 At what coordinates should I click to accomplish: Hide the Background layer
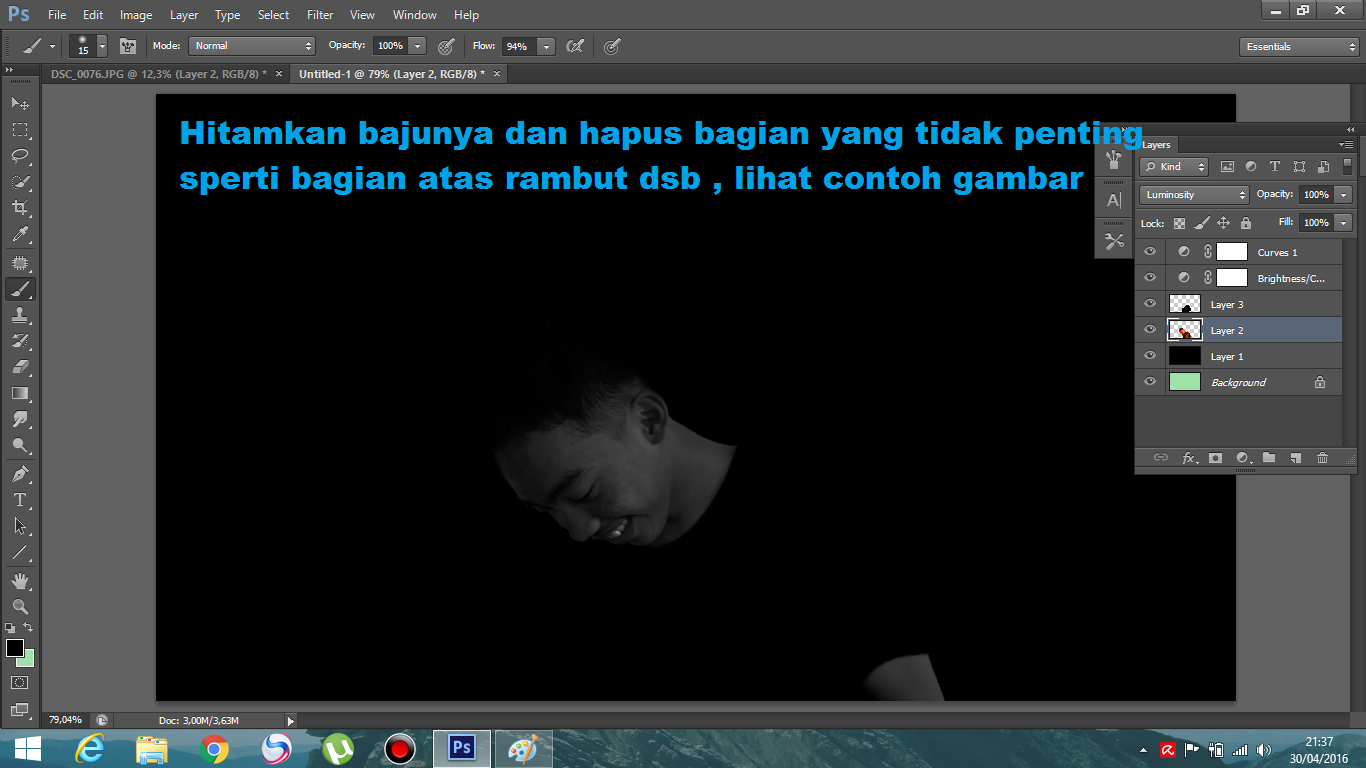click(1150, 381)
